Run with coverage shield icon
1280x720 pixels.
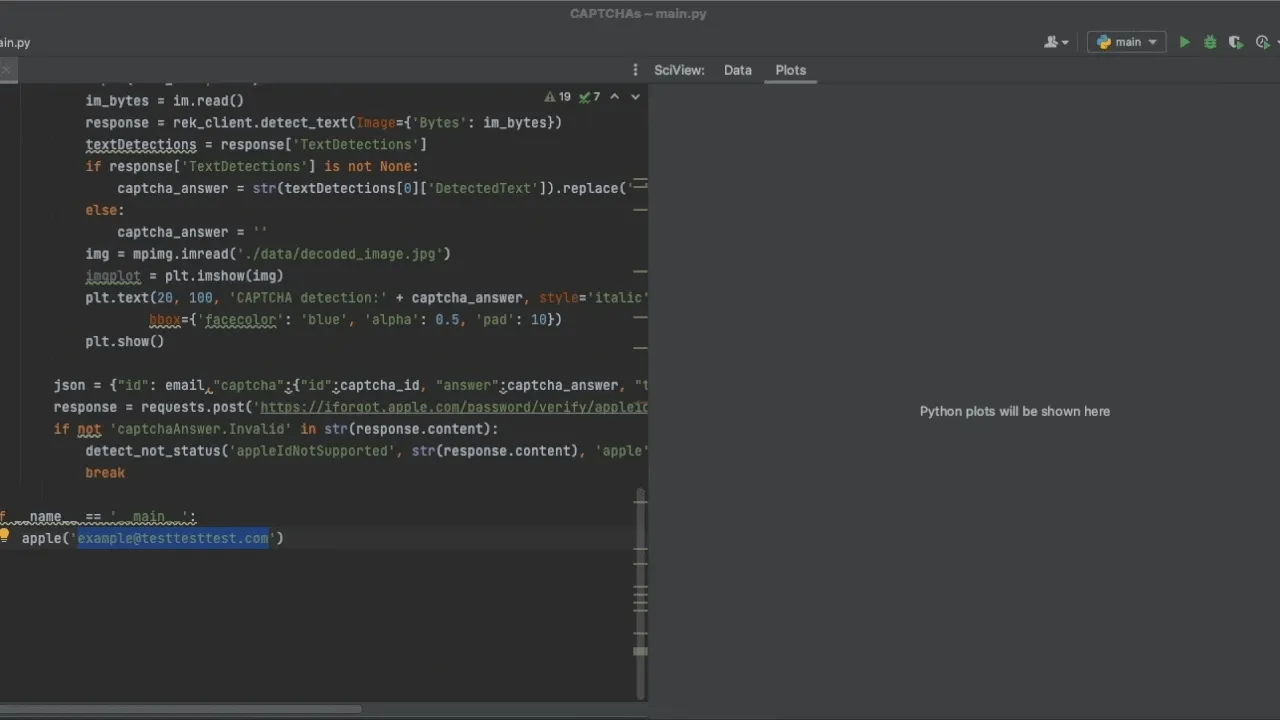pos(1236,42)
